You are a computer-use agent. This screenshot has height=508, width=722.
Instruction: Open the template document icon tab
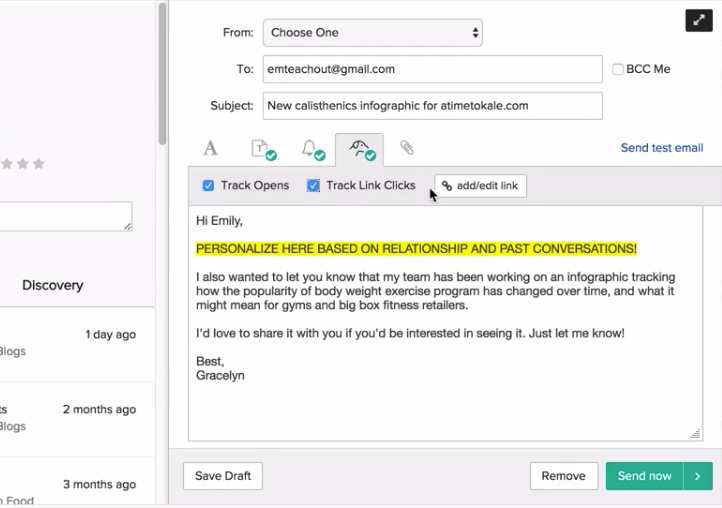click(259, 149)
